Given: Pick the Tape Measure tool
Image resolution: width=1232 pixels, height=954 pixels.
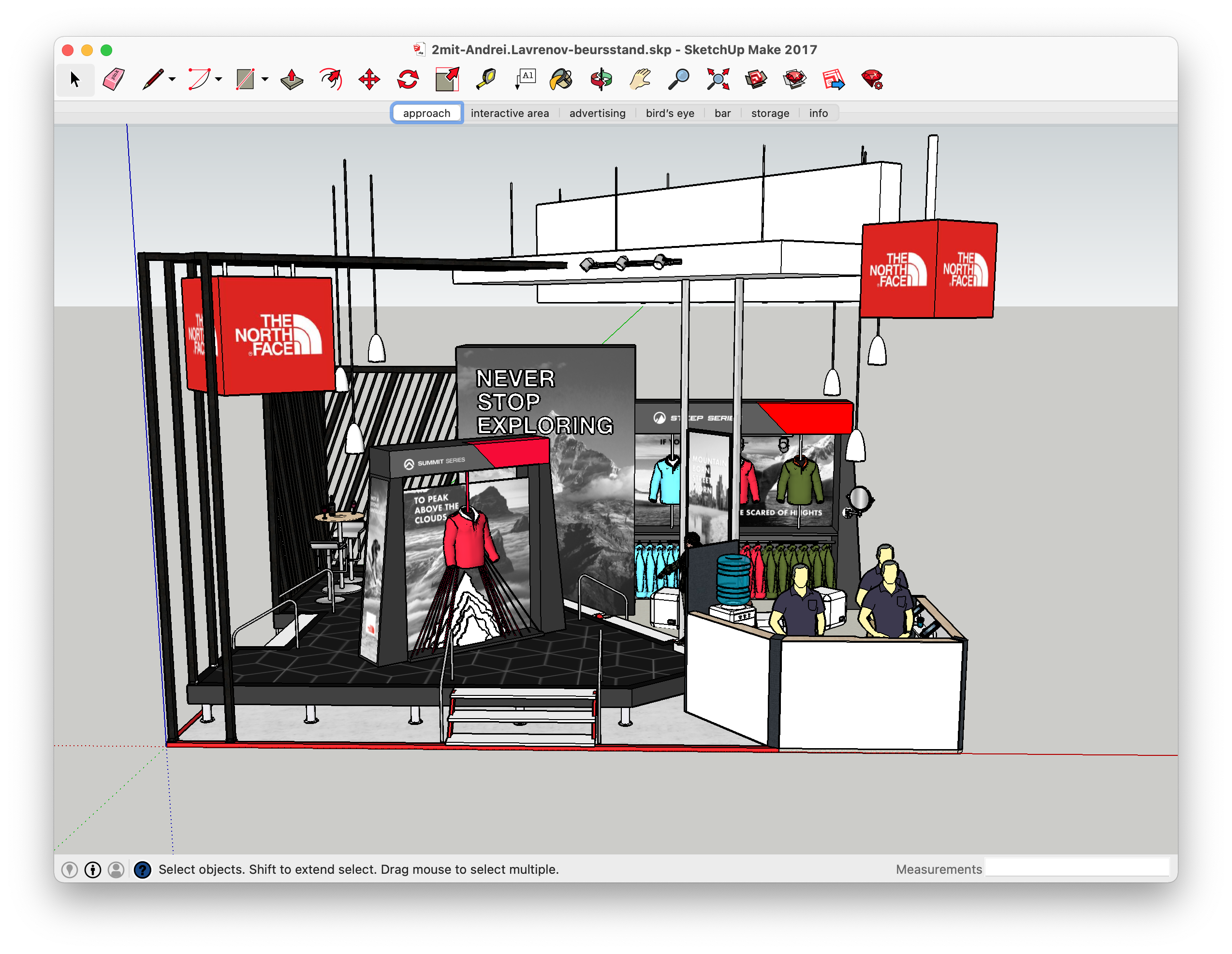Looking at the screenshot, I should pos(485,79).
